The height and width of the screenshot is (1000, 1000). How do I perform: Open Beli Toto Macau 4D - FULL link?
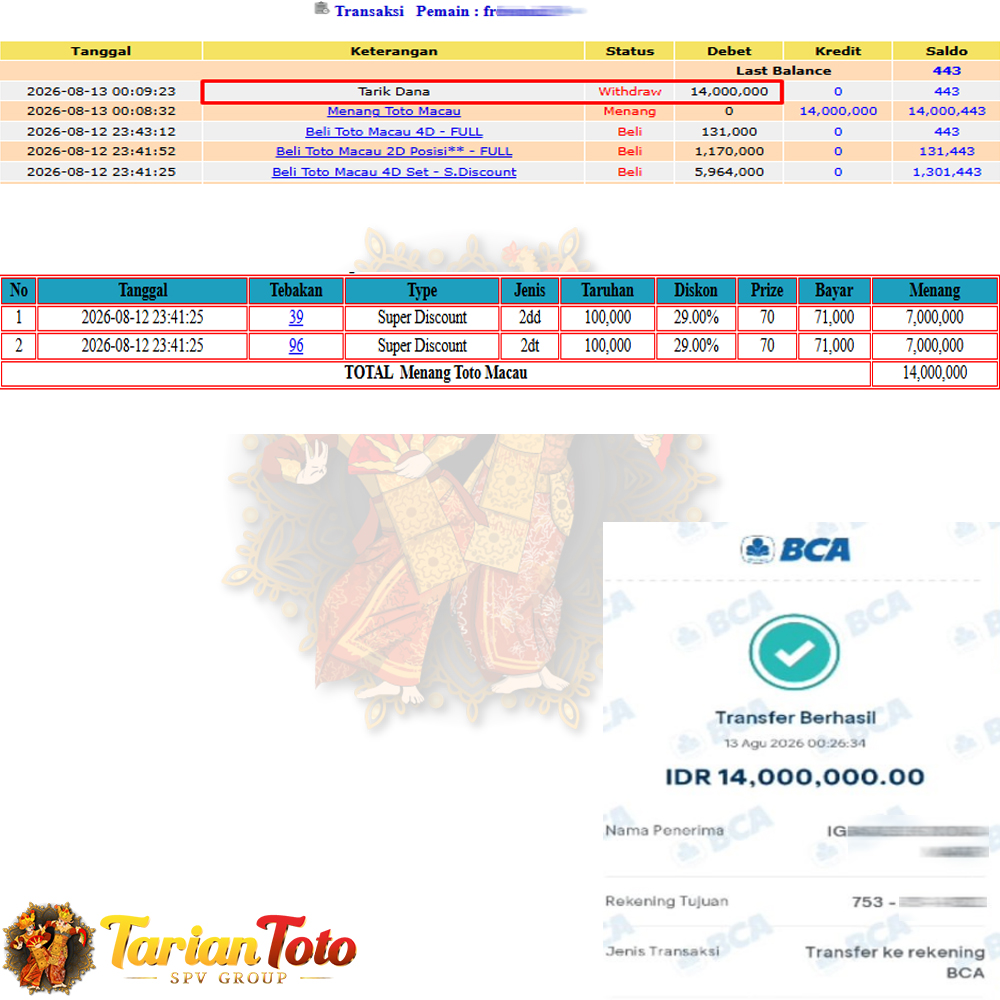(x=393, y=131)
